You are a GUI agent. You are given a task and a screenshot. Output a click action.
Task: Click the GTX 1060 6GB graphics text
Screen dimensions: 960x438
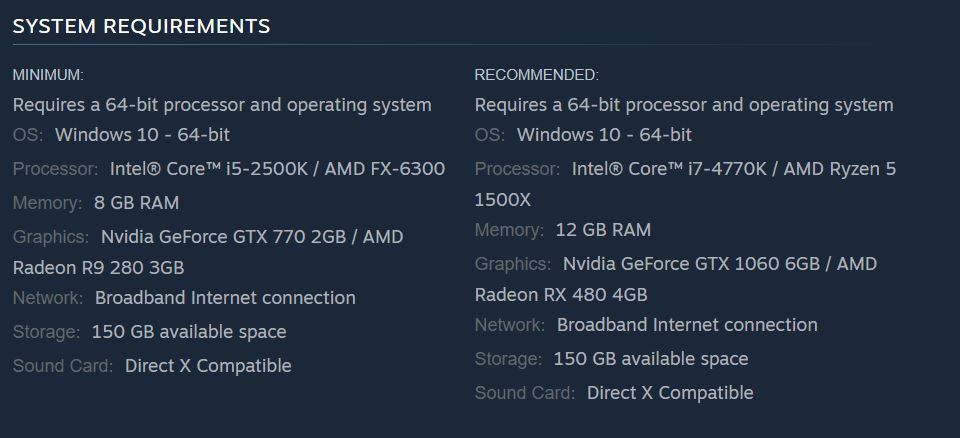point(720,264)
